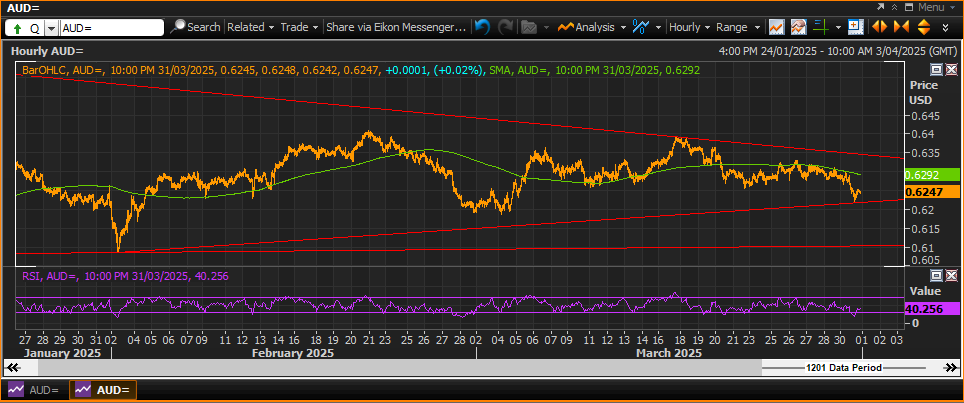Open the Analysis dropdown menu
The height and width of the screenshot is (403, 964).
[x=591, y=27]
